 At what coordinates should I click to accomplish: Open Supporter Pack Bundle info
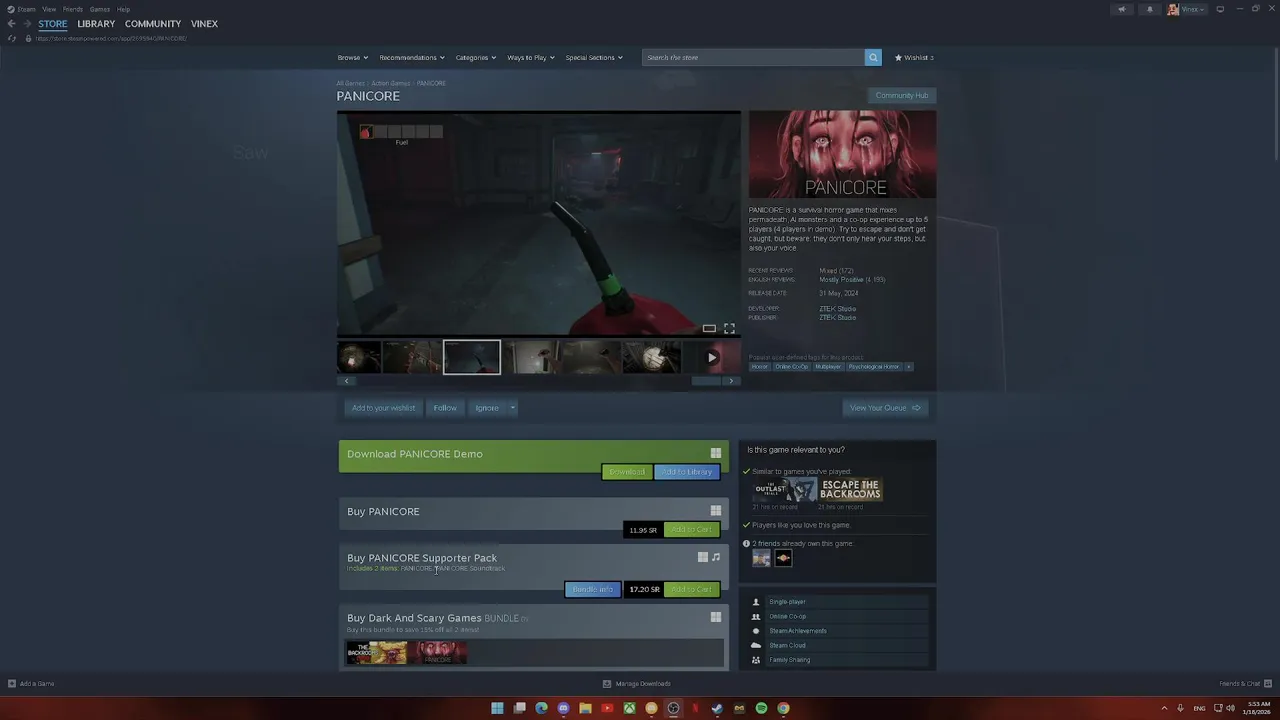(593, 590)
